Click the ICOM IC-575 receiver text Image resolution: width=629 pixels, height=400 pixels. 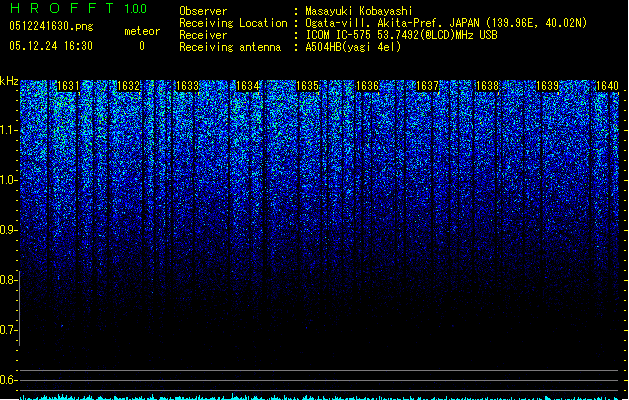401,35
